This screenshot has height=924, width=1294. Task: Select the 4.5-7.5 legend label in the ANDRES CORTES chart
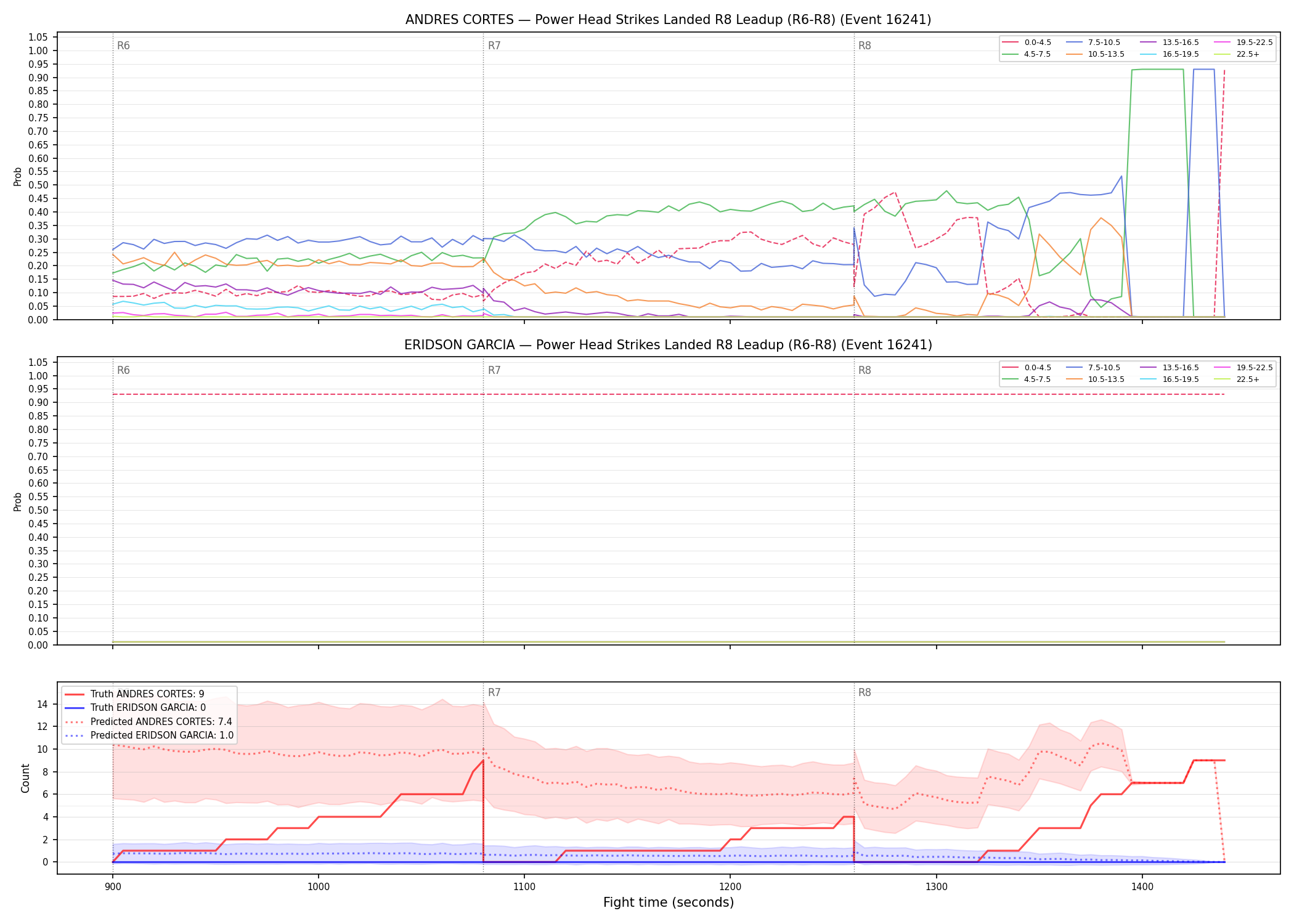click(x=1038, y=54)
